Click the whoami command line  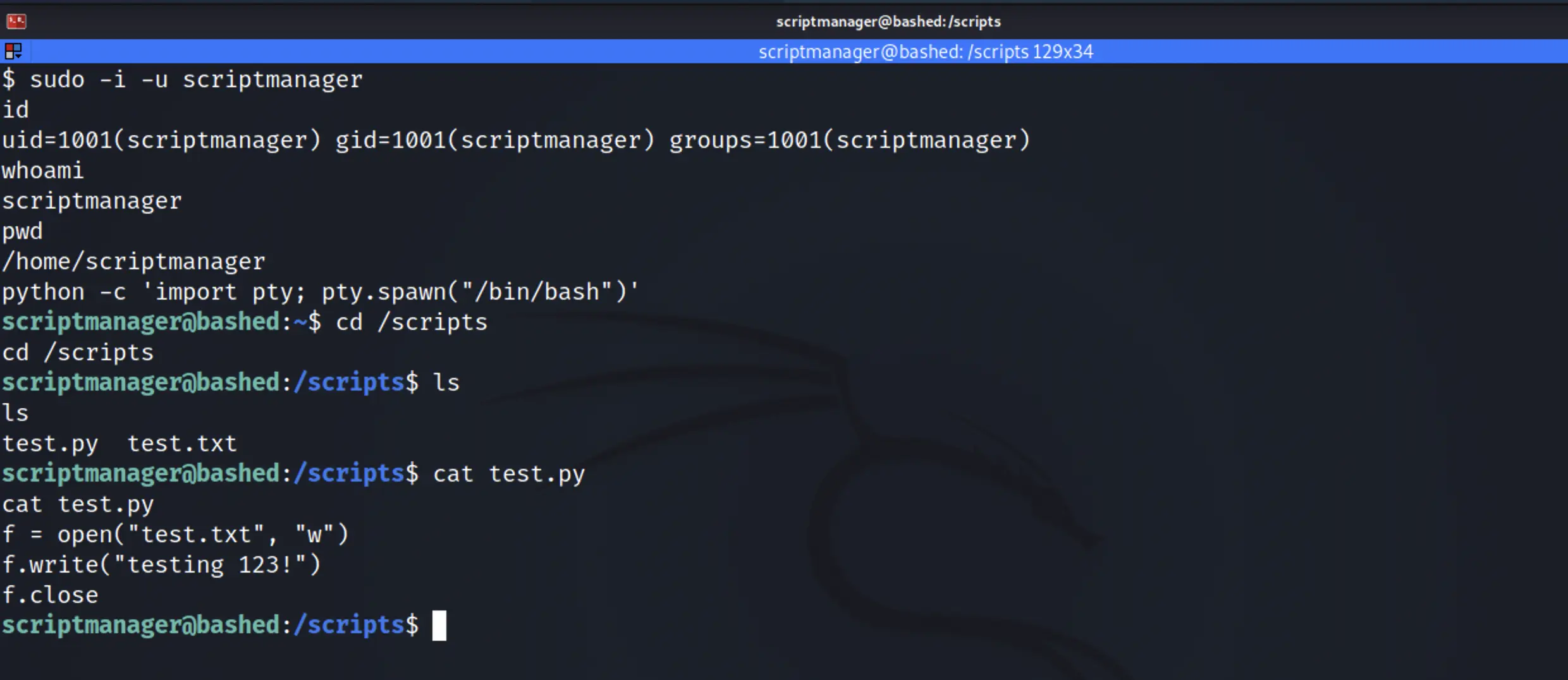(x=42, y=171)
